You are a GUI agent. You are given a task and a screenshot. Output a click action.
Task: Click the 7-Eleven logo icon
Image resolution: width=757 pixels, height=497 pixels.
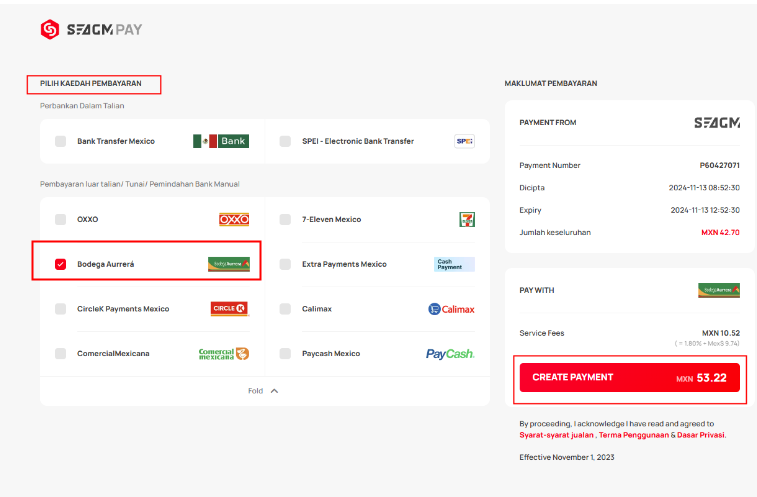coord(467,219)
